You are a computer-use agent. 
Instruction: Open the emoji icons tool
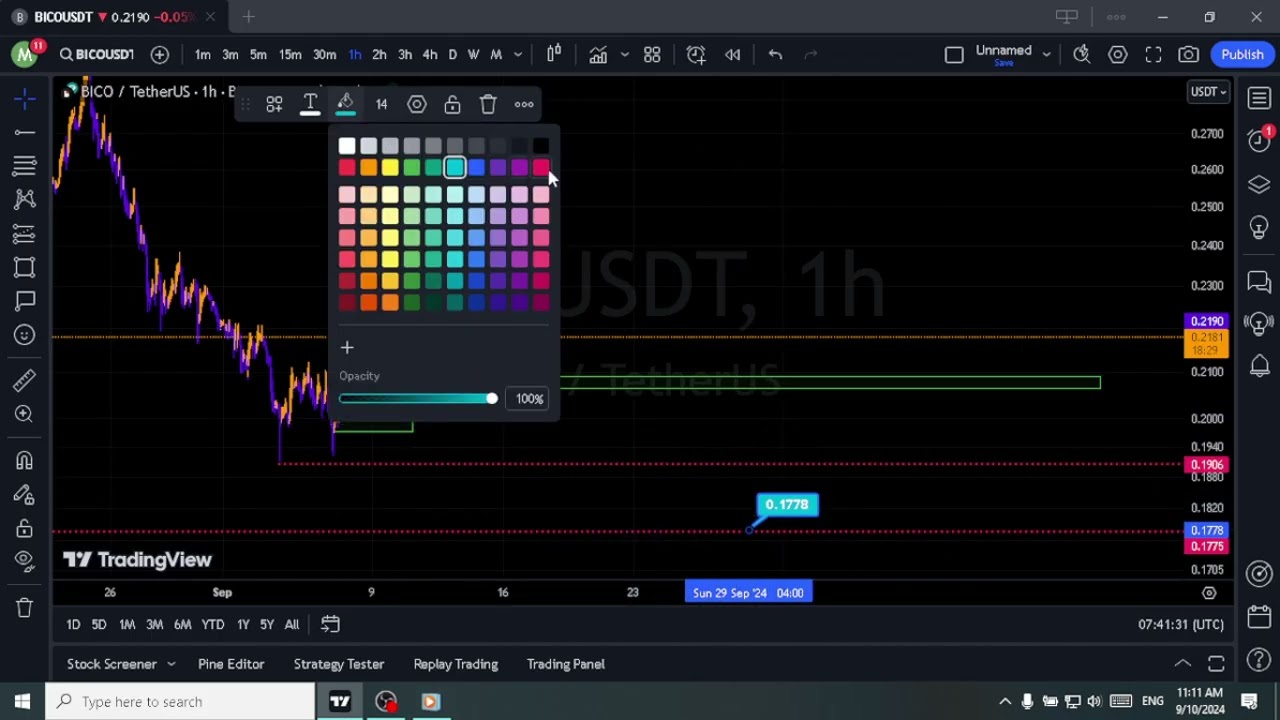pos(25,335)
